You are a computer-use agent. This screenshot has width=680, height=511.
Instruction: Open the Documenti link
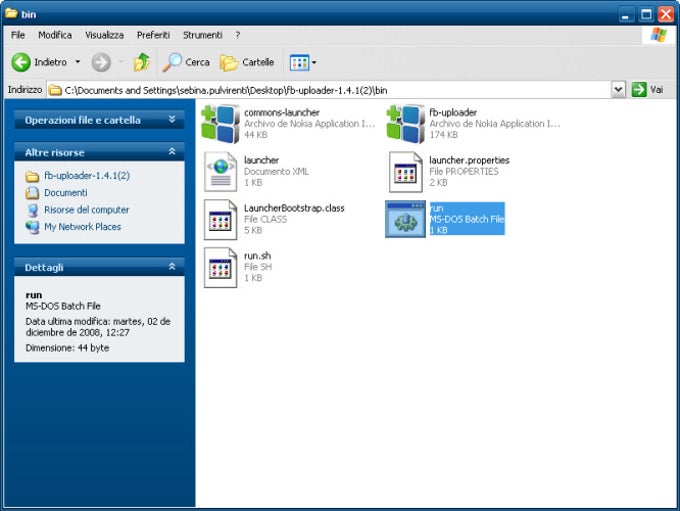point(65,193)
